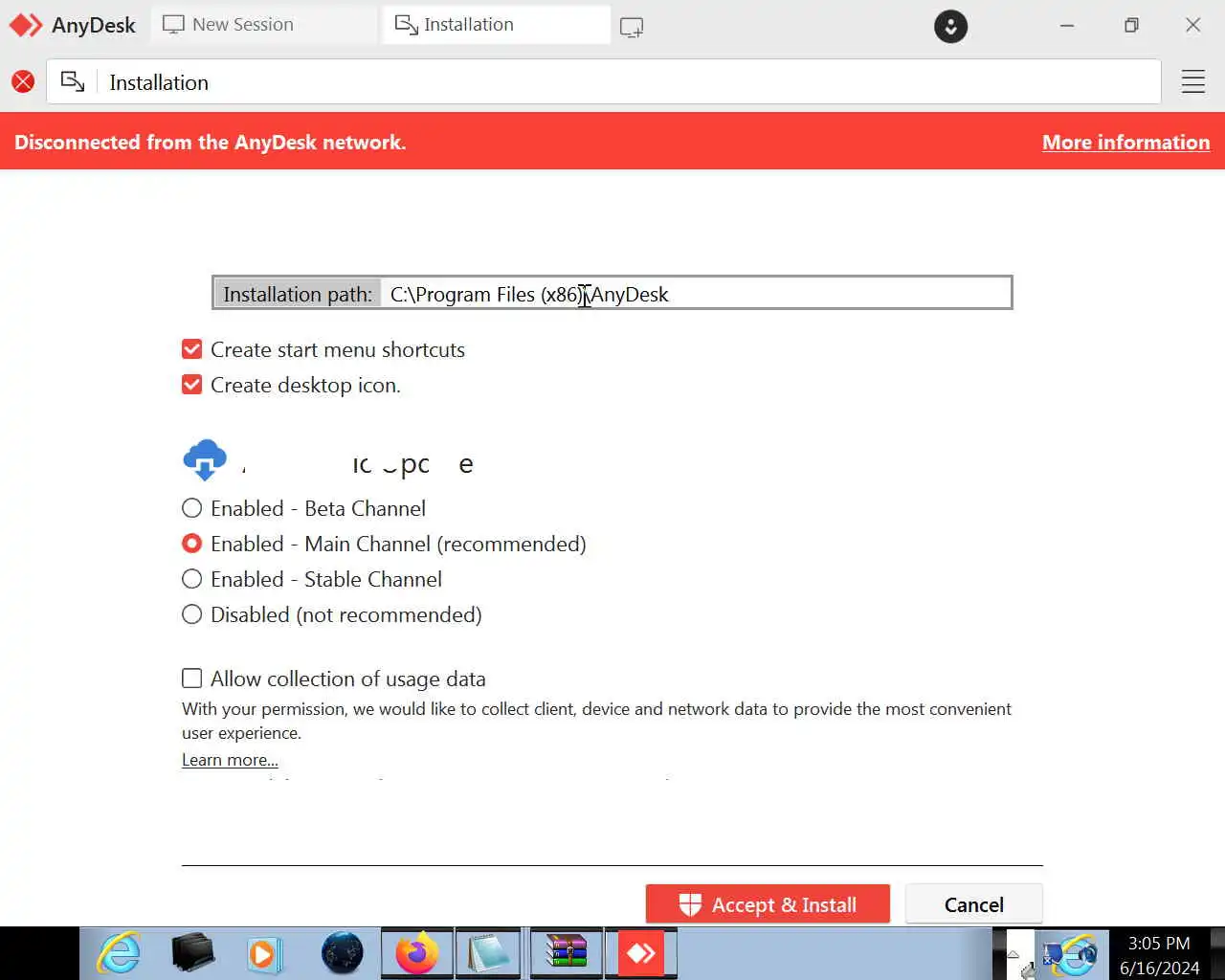The width and height of the screenshot is (1225, 980).
Task: Click the Installation address field
Action: [x=604, y=82]
